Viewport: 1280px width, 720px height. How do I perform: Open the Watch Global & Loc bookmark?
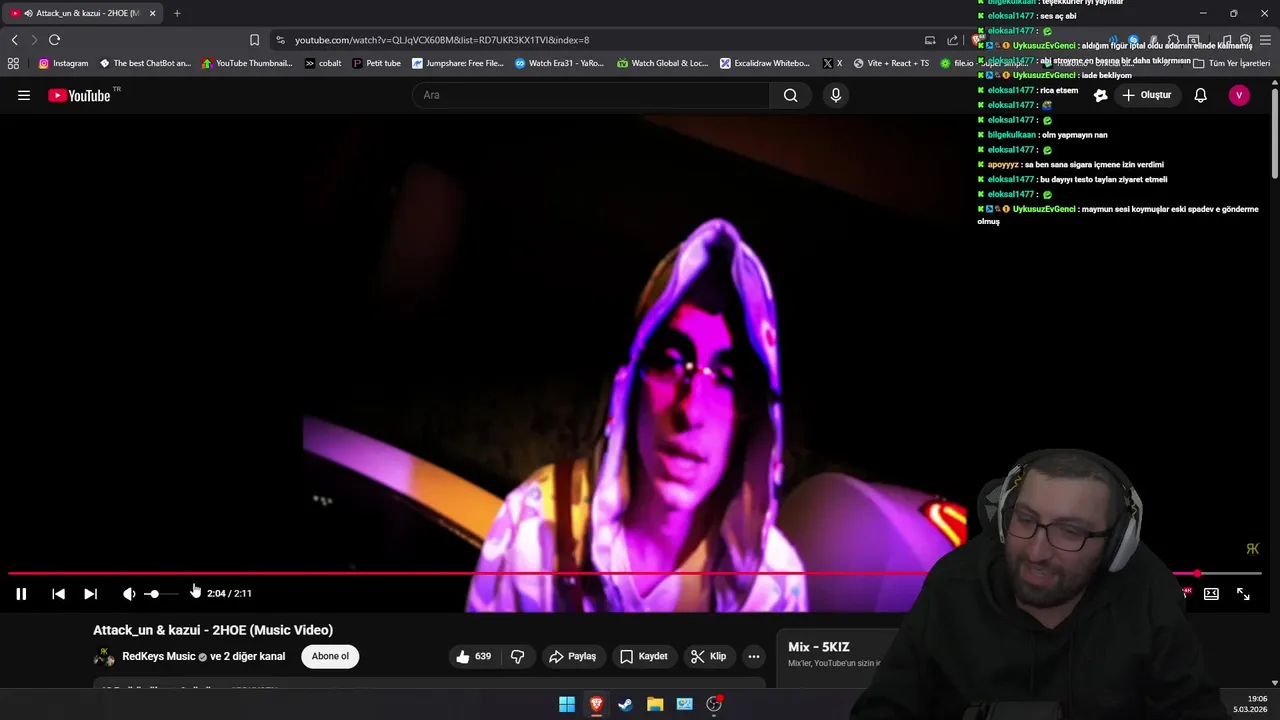click(x=662, y=63)
